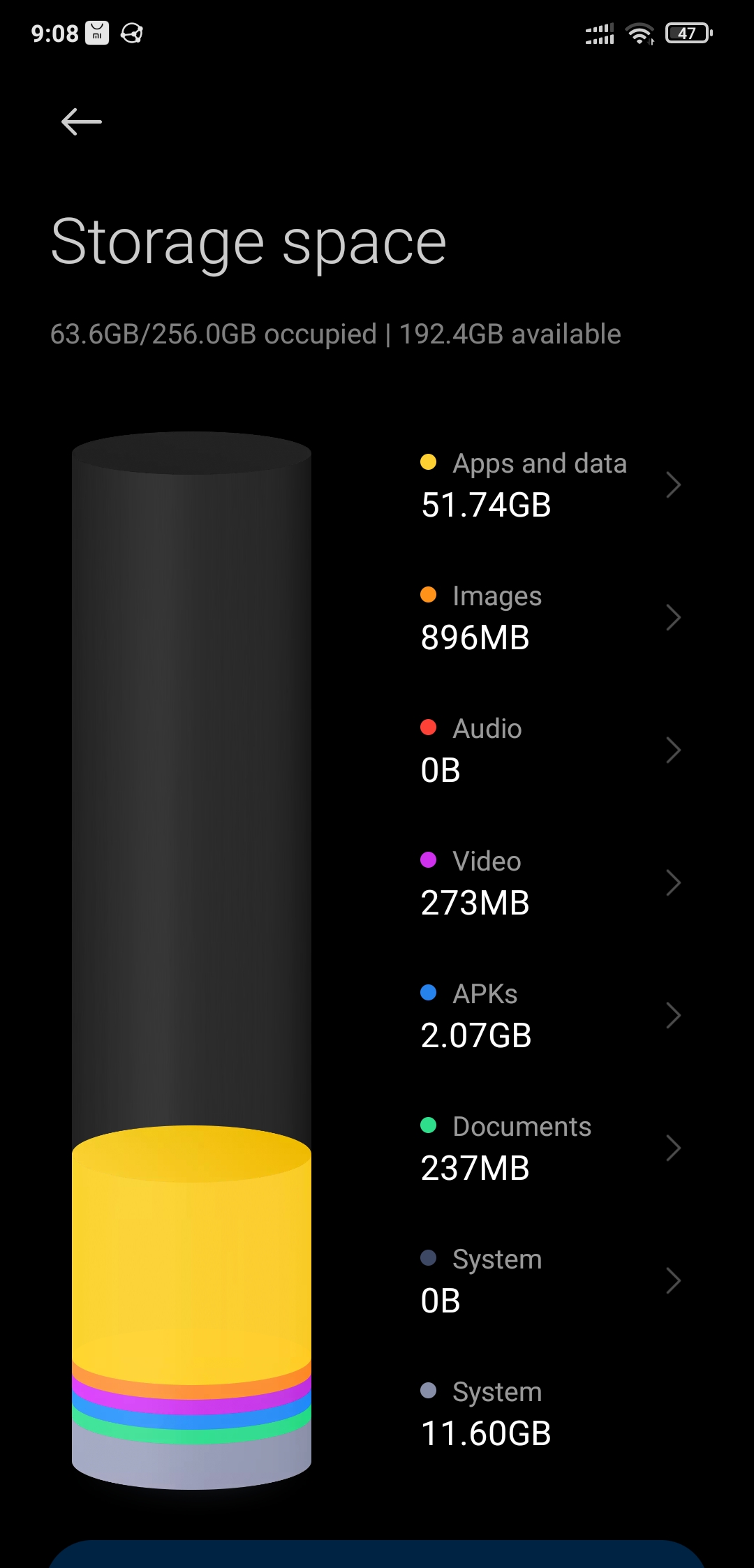Tap the Mi notification icon in status bar
This screenshot has height=1568, width=754.
97,33
